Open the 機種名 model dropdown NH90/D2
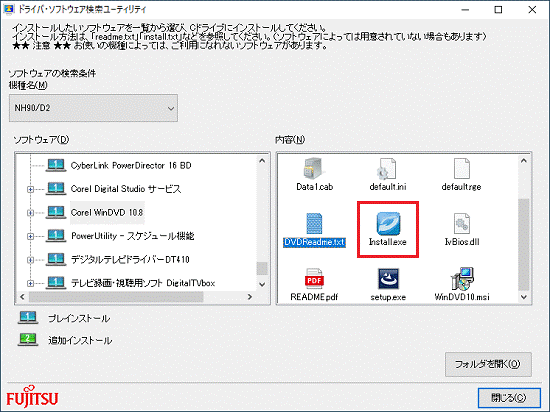The width and height of the screenshot is (550, 412). [93, 108]
